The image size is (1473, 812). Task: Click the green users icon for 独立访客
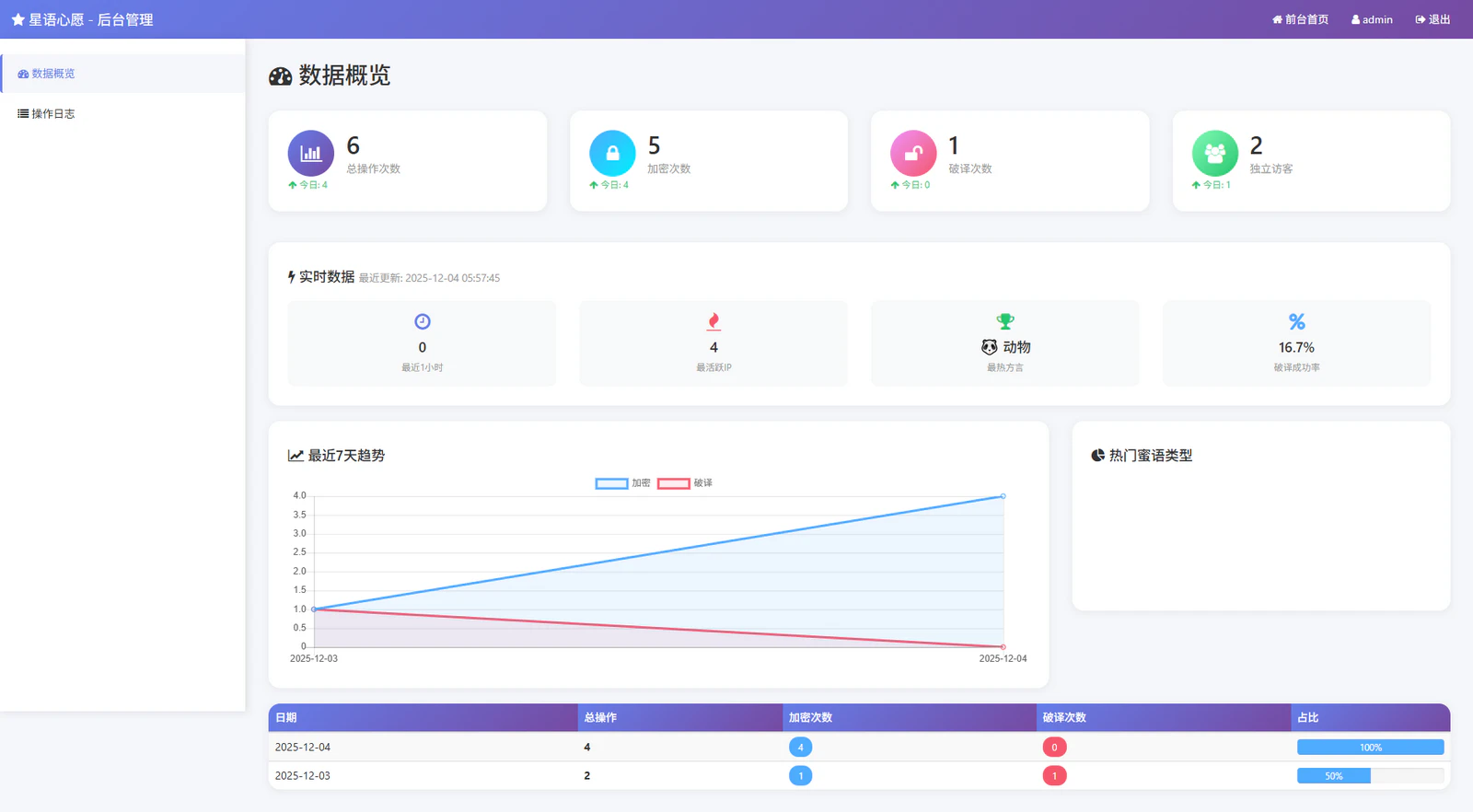point(1214,153)
